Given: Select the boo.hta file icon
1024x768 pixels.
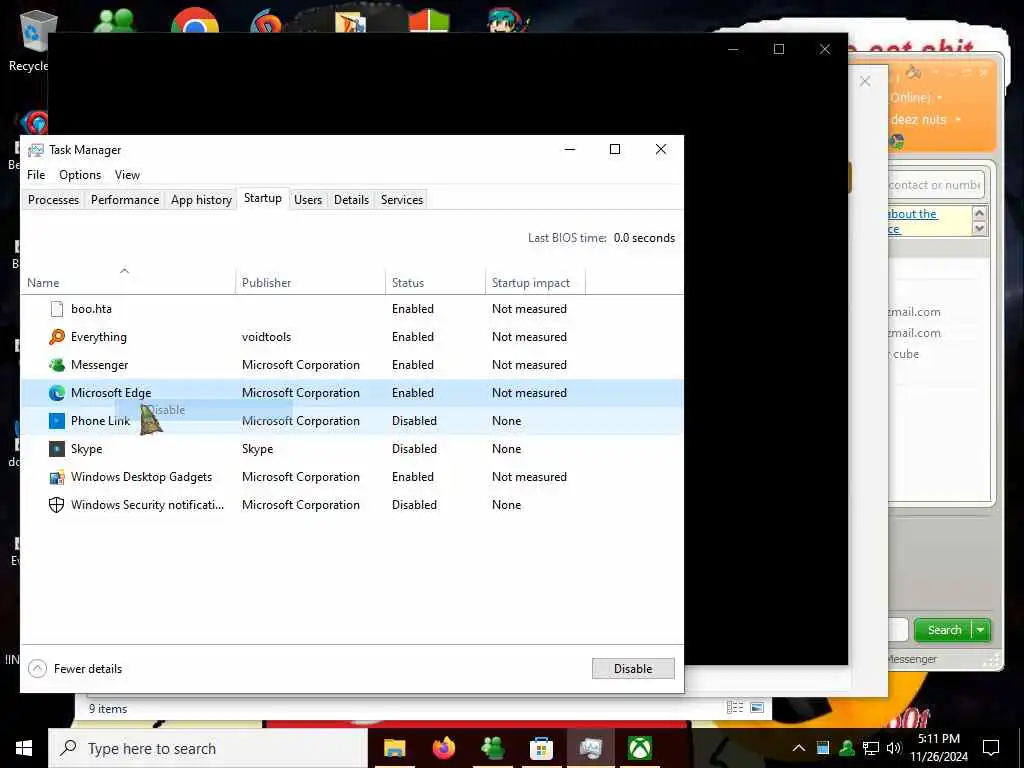Looking at the screenshot, I should click(57, 309).
